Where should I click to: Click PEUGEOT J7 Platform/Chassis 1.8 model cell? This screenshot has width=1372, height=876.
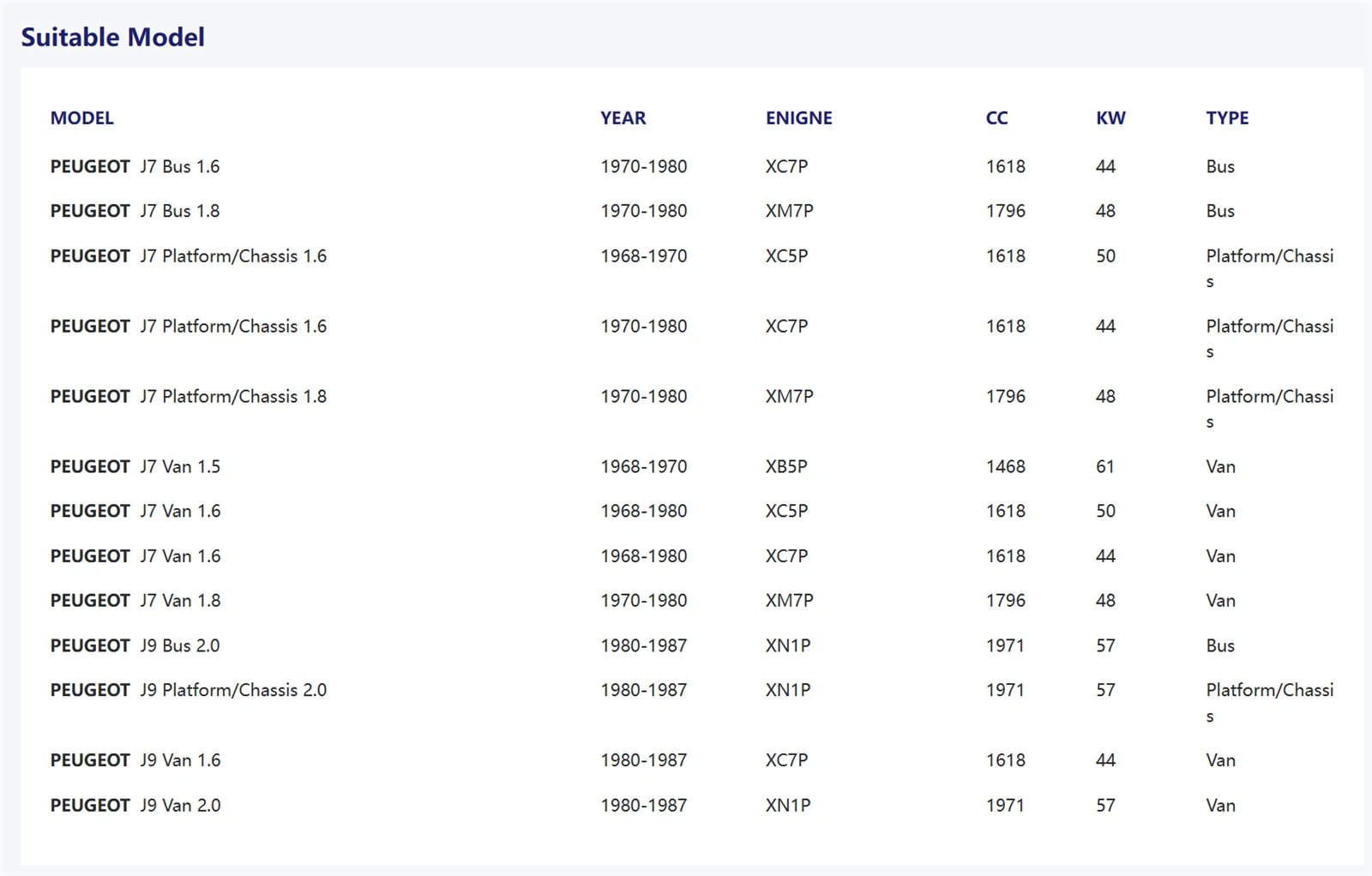tap(189, 396)
